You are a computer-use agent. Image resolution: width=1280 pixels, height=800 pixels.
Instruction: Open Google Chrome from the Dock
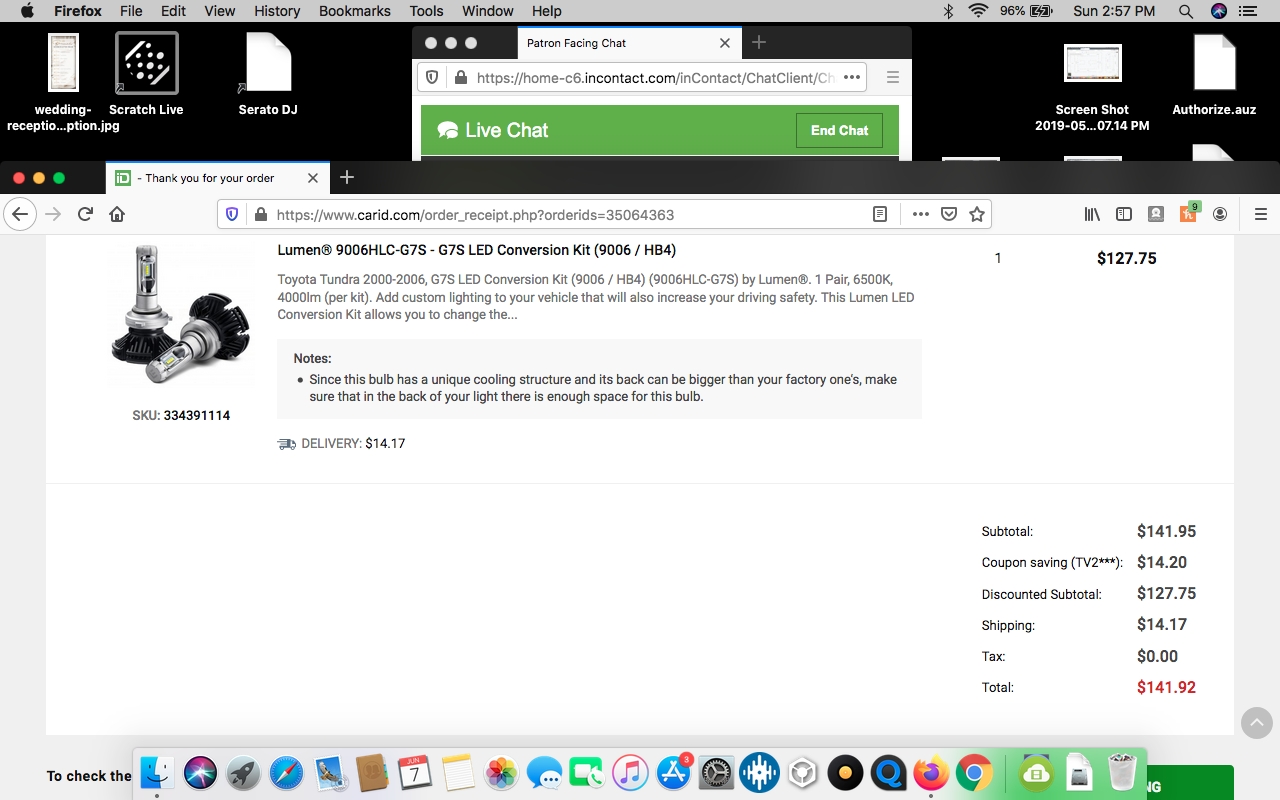(x=974, y=773)
